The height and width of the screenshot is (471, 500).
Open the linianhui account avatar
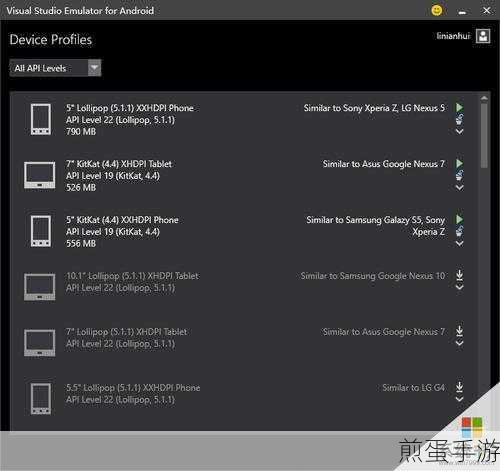483,36
